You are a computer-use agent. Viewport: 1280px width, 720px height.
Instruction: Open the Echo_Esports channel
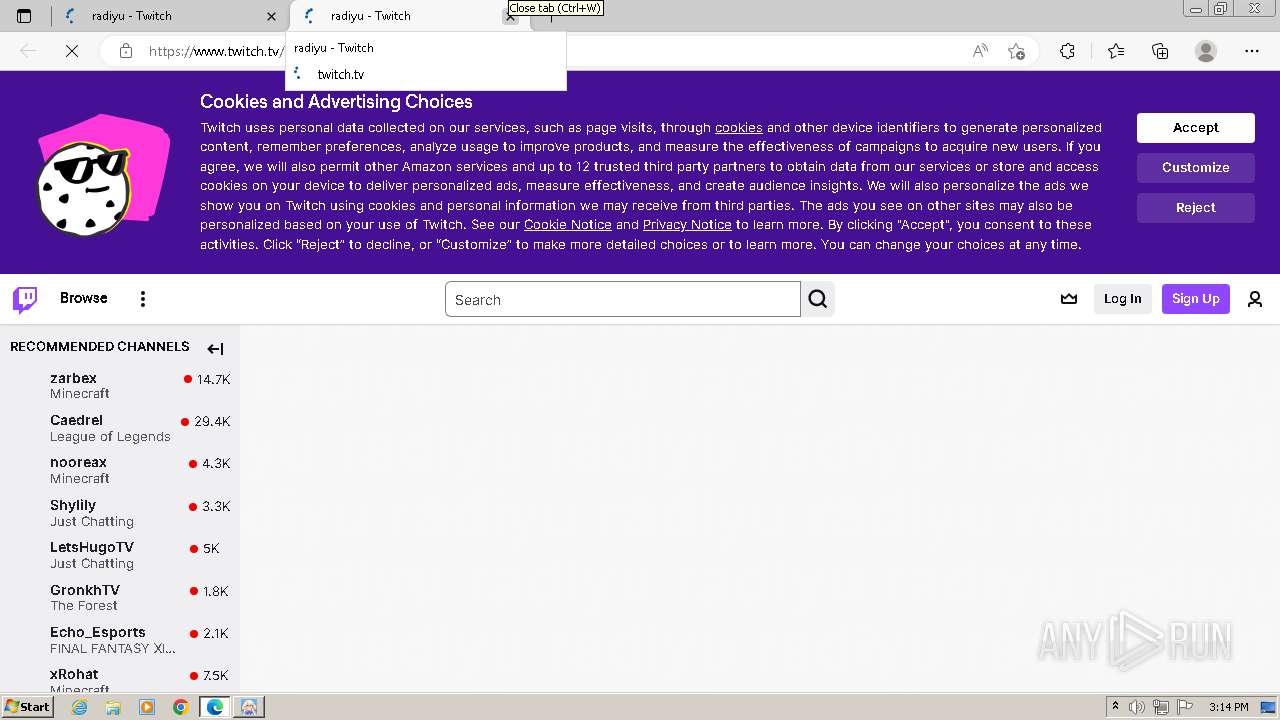[120, 640]
